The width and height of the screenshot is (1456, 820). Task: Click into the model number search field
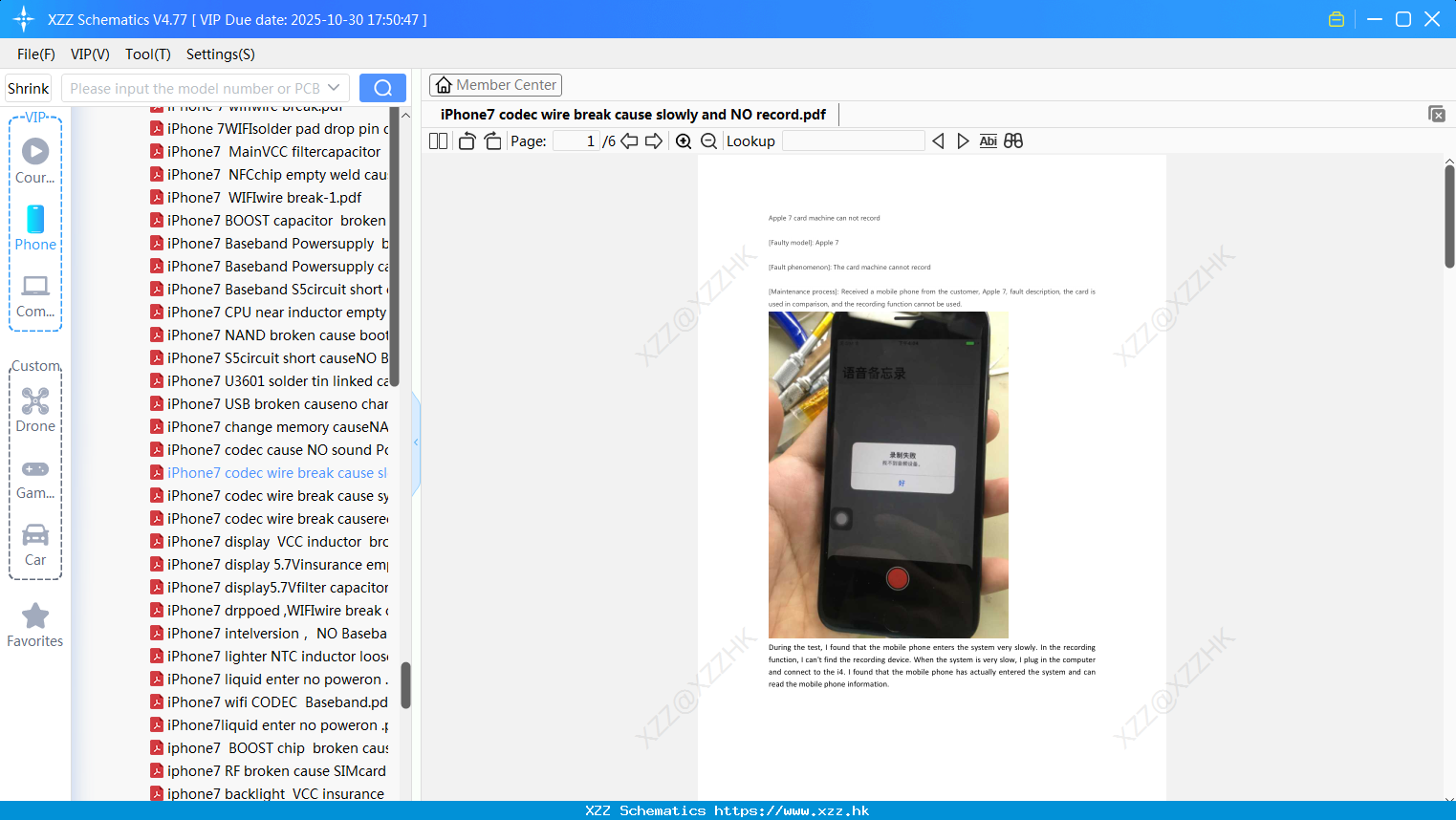[194, 88]
